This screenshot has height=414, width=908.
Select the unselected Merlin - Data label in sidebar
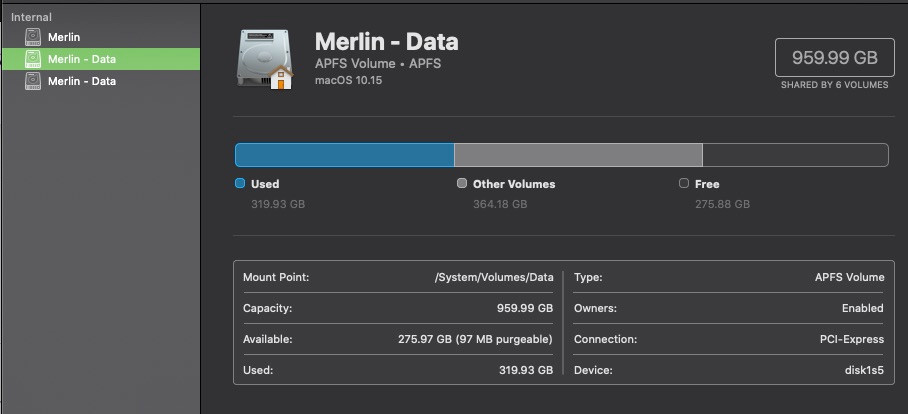(x=82, y=82)
